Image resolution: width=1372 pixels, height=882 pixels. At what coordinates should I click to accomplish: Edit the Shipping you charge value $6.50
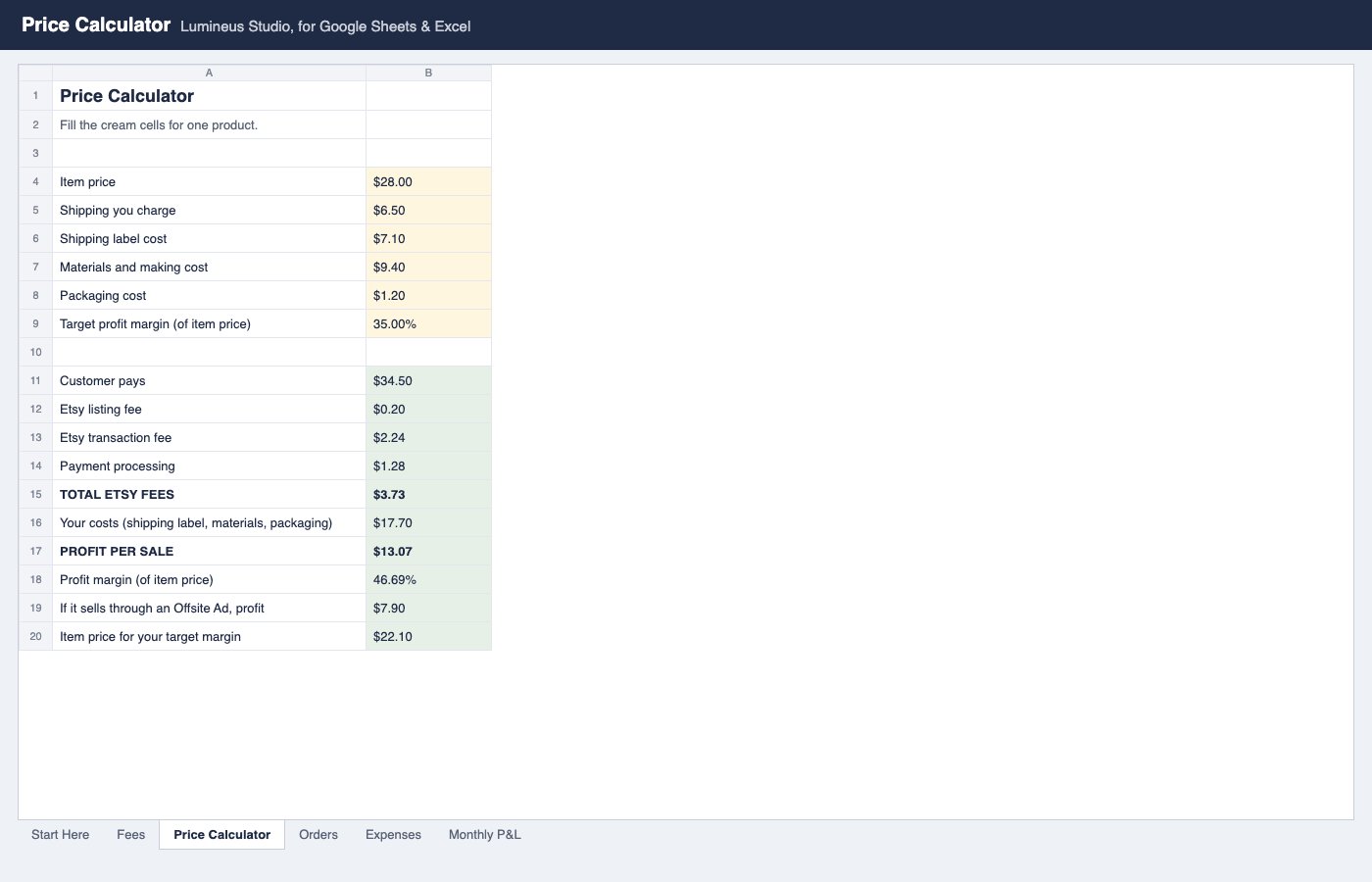[428, 210]
